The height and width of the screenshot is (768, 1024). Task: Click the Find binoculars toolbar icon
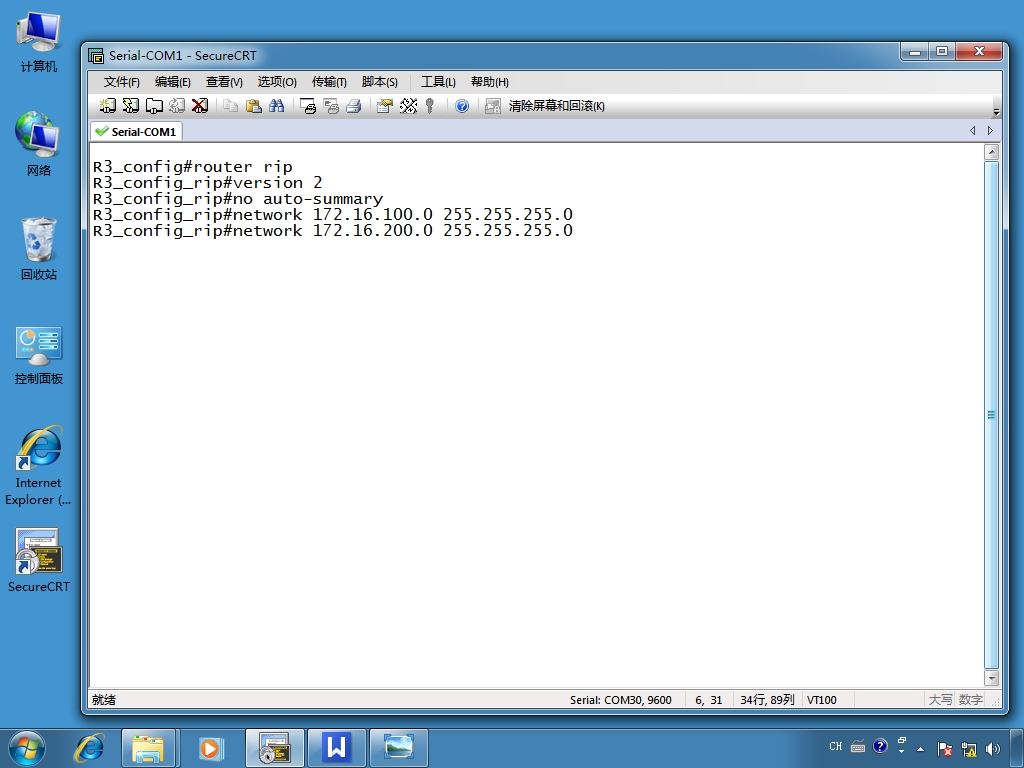point(276,105)
